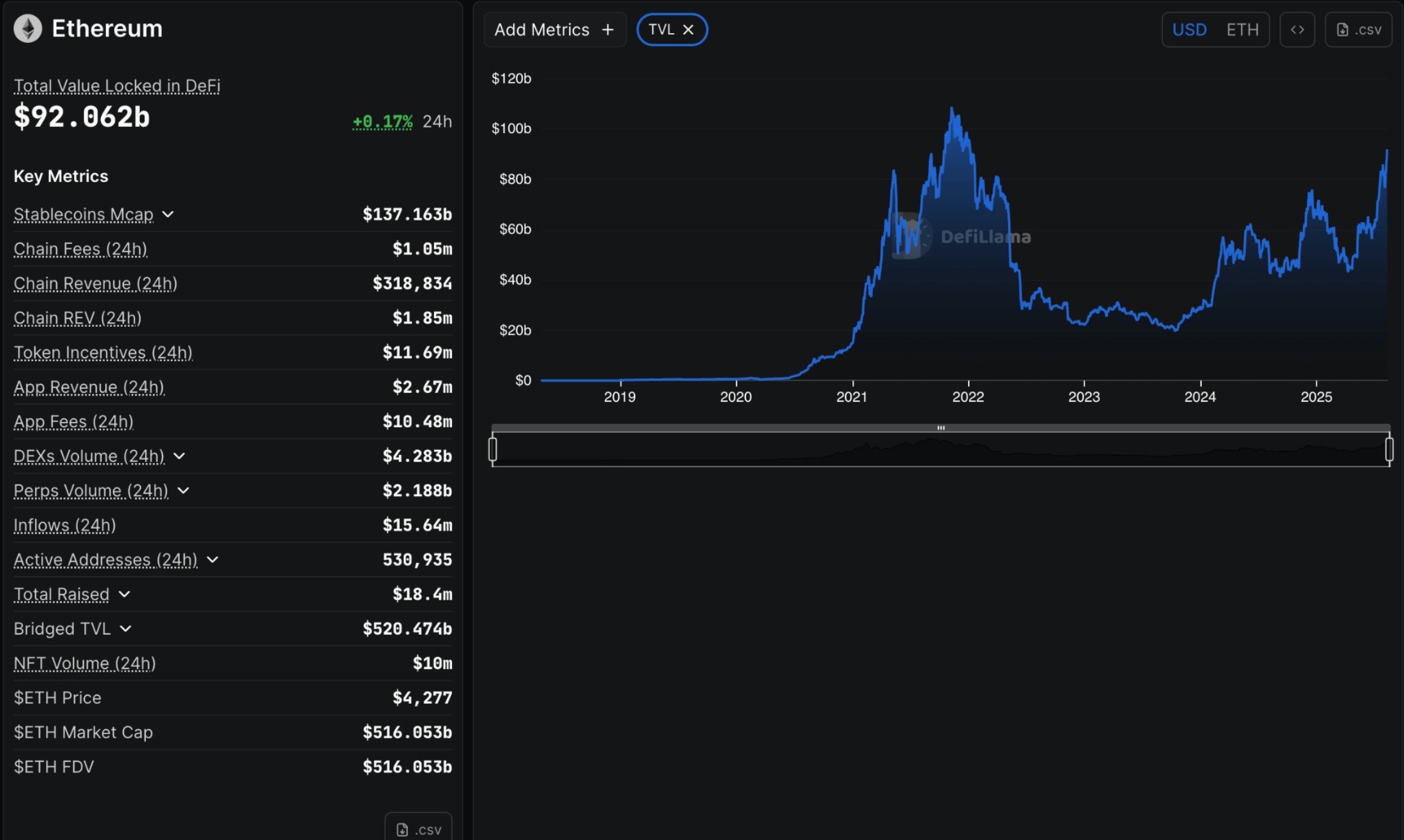This screenshot has height=840, width=1404.
Task: Expand the DEXs Volume (24h) row
Action: (x=179, y=456)
